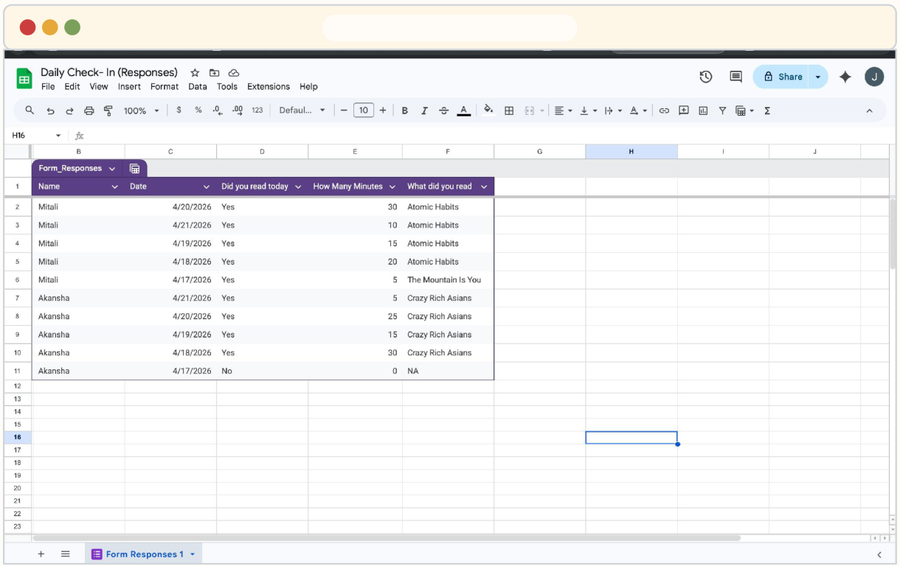The image size is (900, 566).
Task: Star the Daily Check-In document
Action: coord(195,73)
